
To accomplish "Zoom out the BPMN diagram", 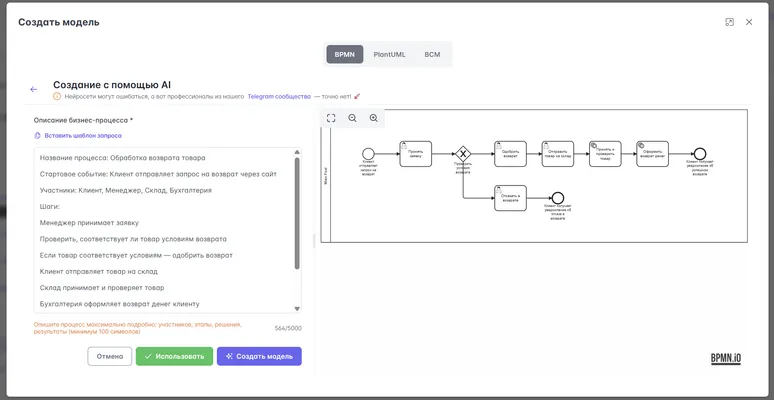I will click(x=352, y=118).
